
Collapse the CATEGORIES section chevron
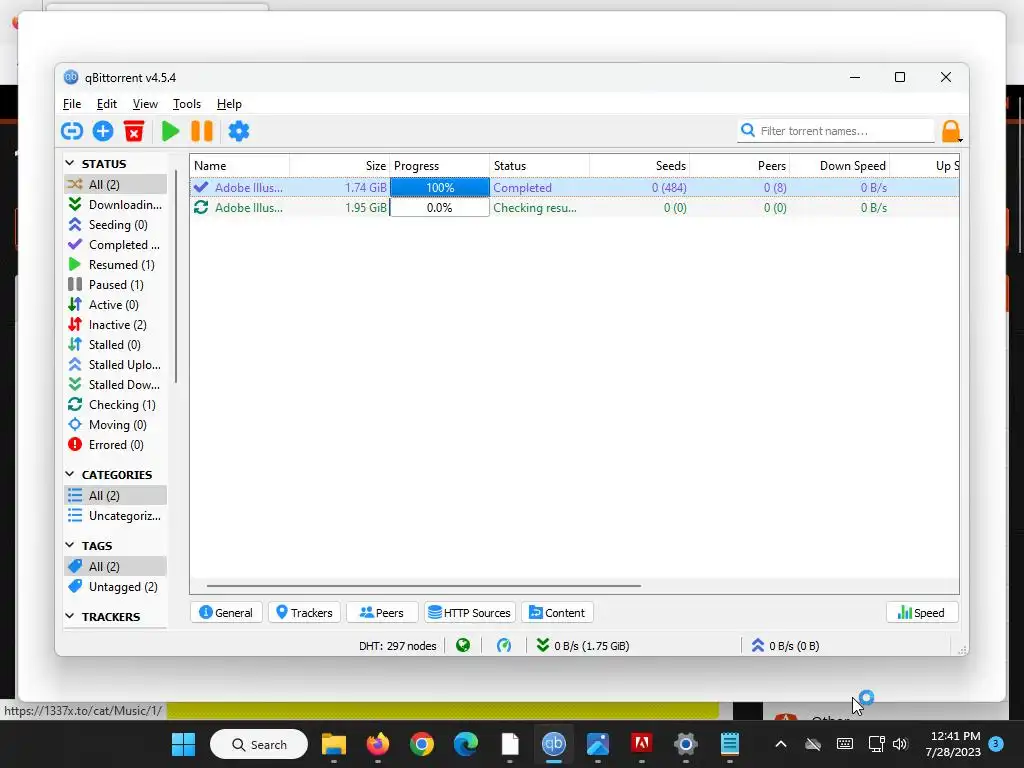70,474
